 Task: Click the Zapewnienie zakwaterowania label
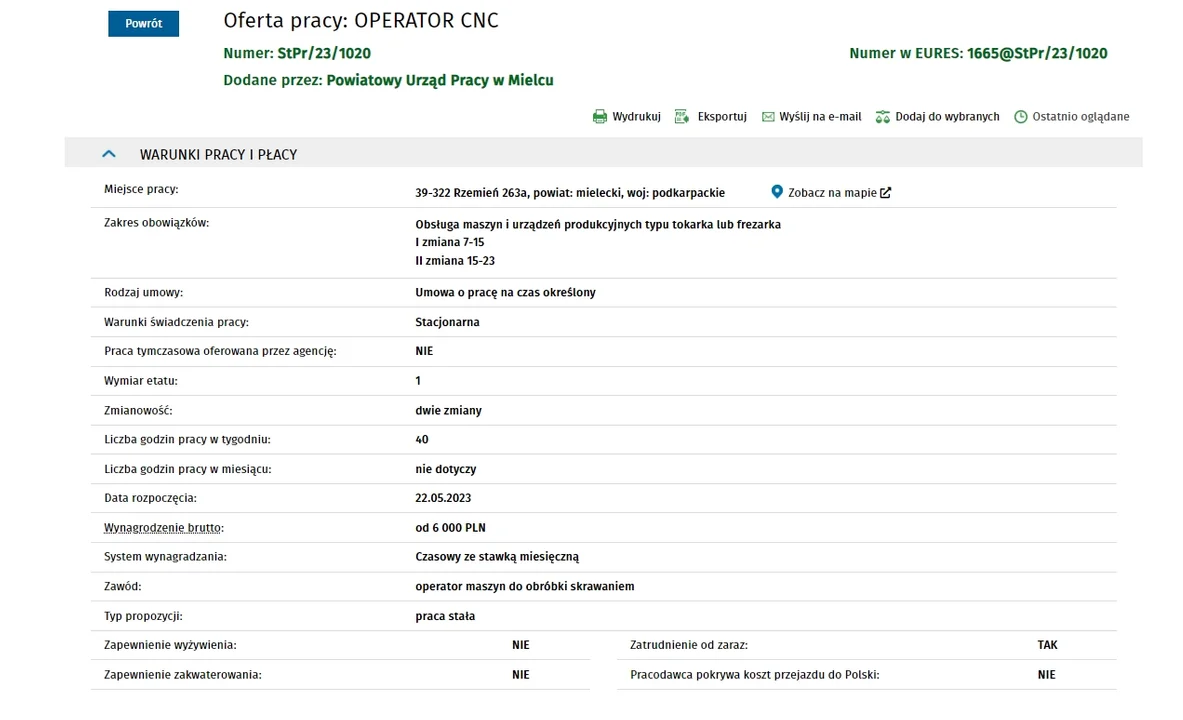pos(183,675)
